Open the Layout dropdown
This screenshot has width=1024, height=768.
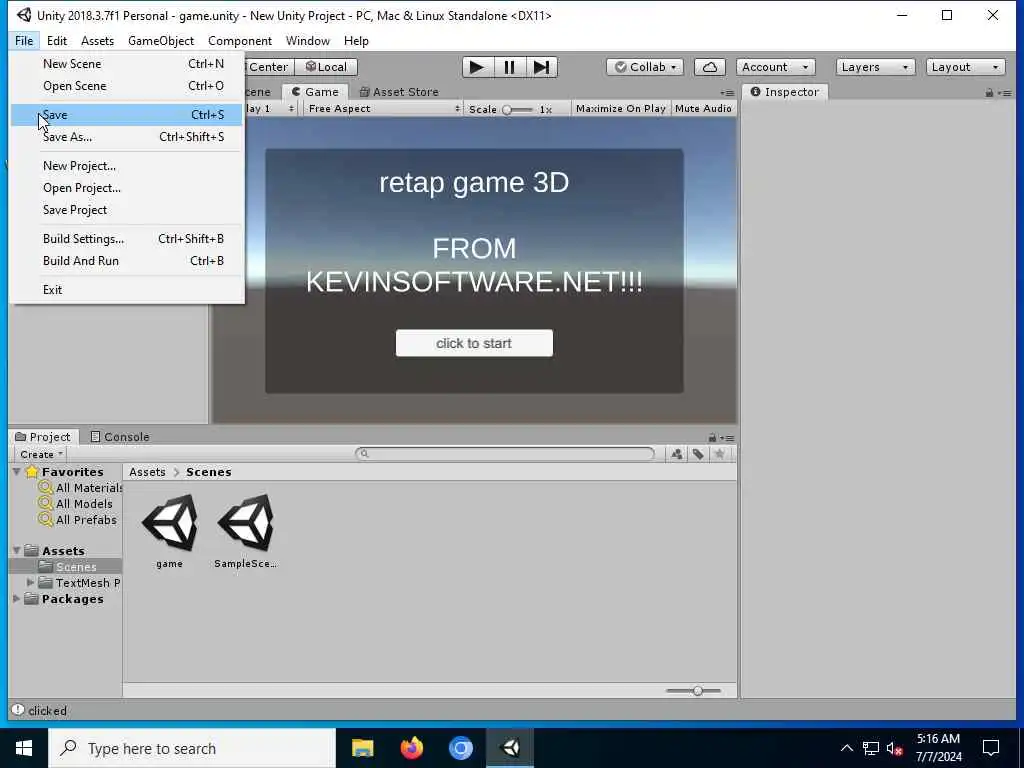tap(965, 67)
